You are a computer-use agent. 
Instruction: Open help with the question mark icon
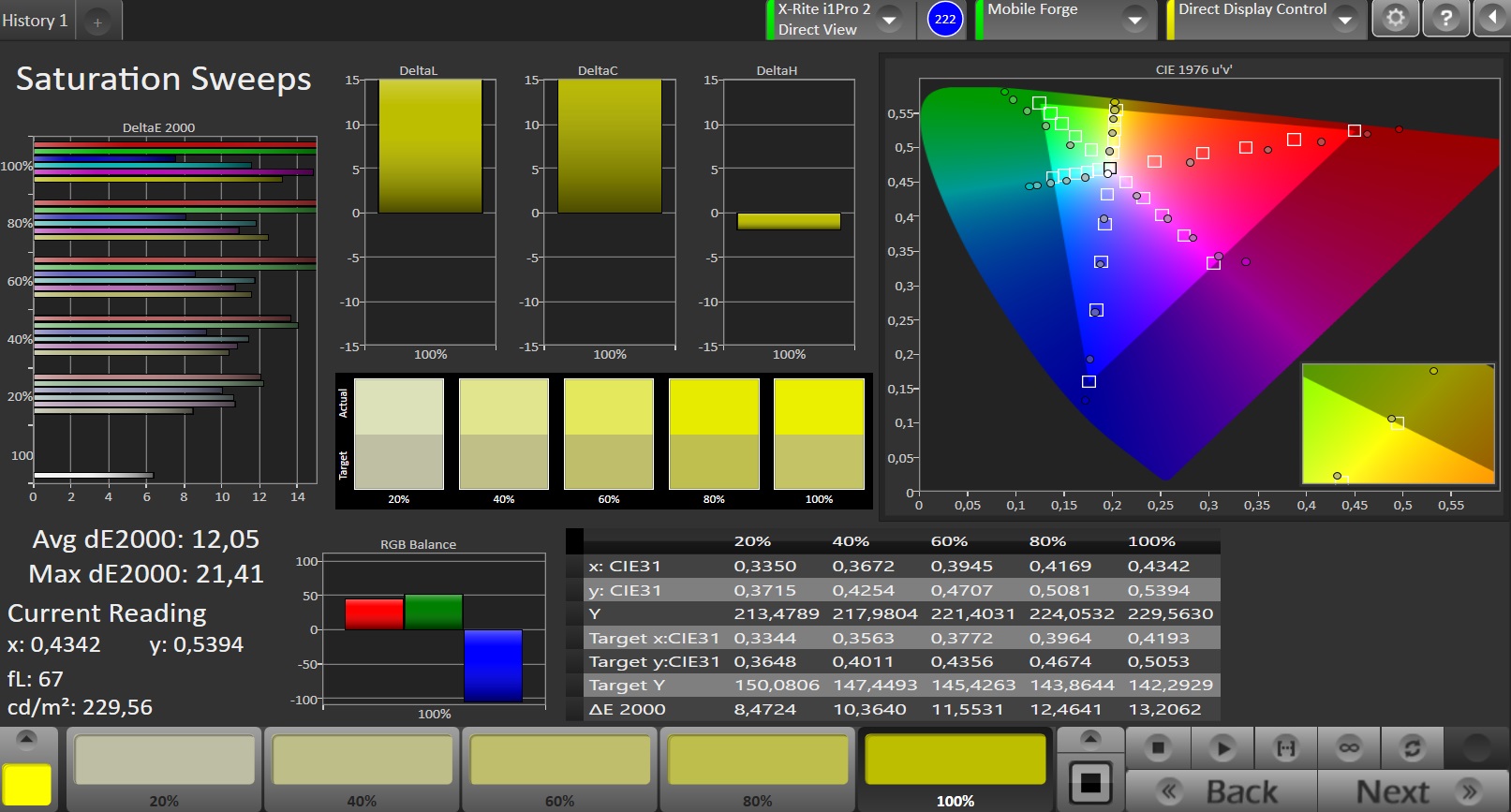point(1445,19)
